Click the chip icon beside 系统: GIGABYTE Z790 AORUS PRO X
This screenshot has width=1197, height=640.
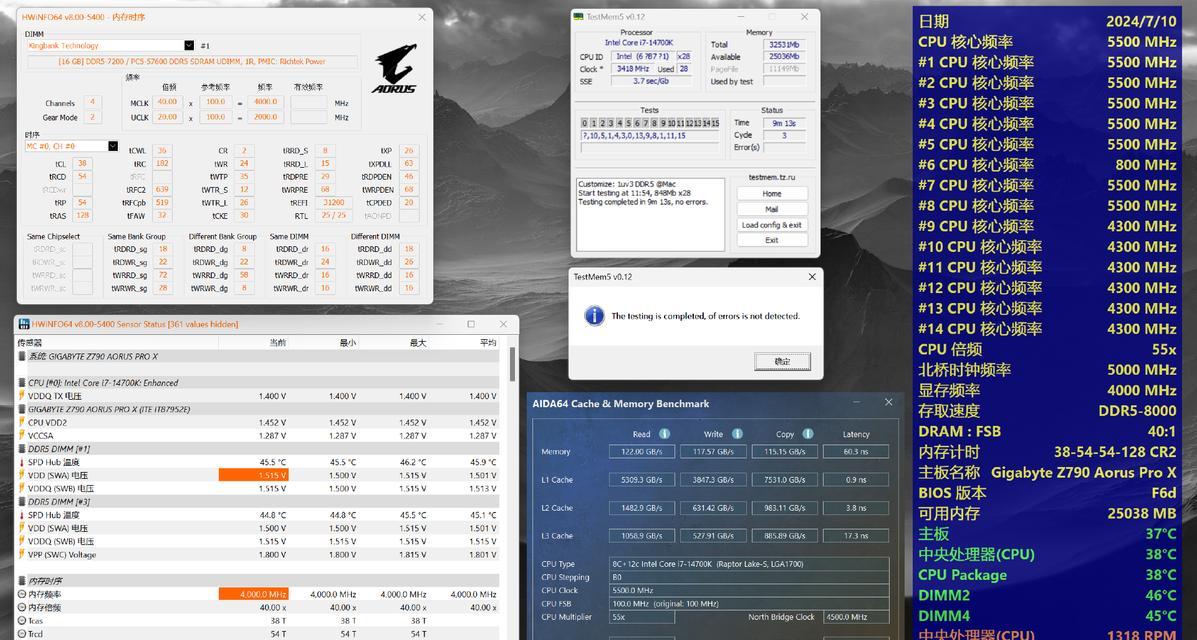click(x=21, y=357)
